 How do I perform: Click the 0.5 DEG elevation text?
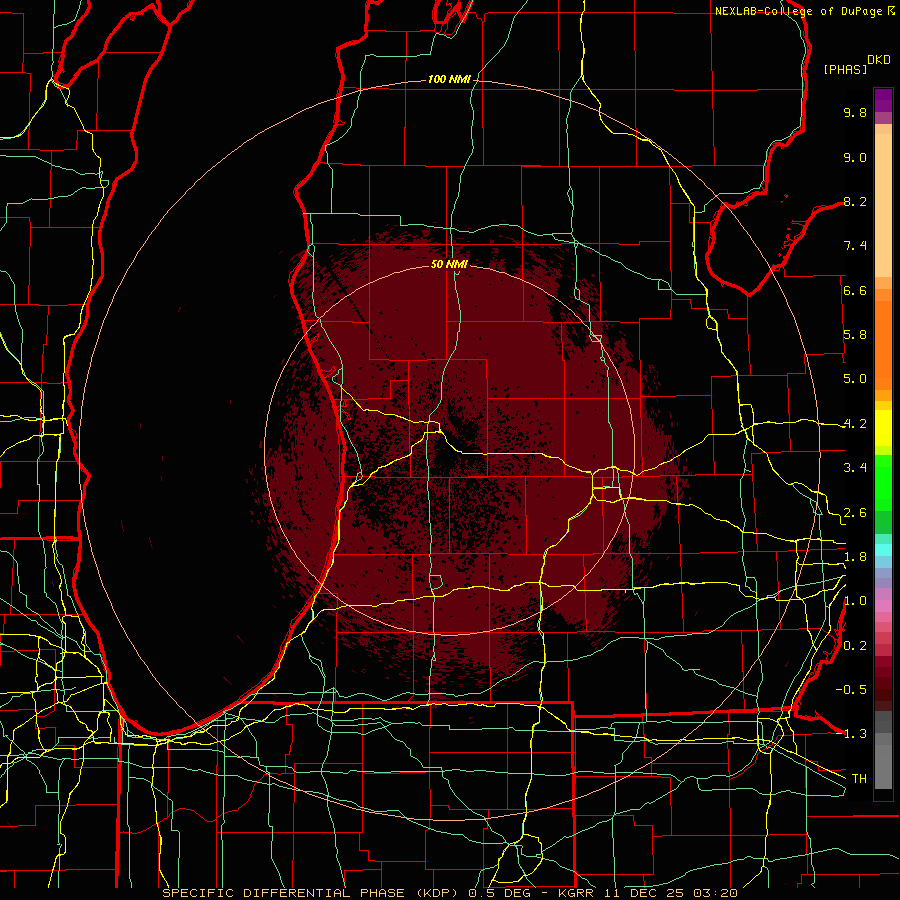501,893
